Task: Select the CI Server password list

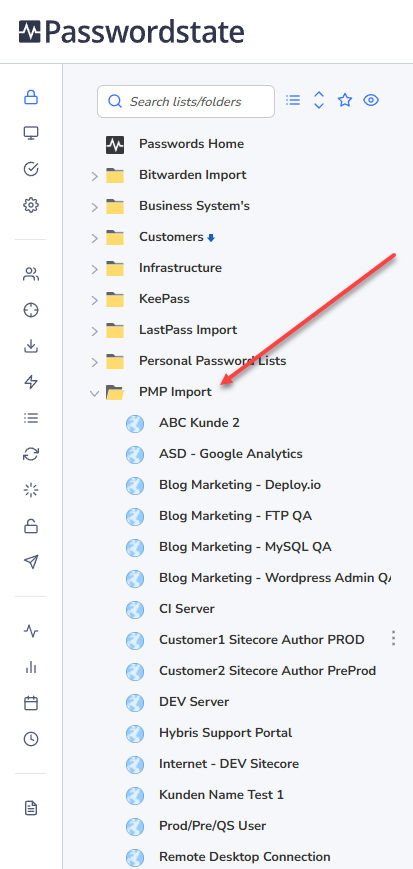Action: [187, 609]
